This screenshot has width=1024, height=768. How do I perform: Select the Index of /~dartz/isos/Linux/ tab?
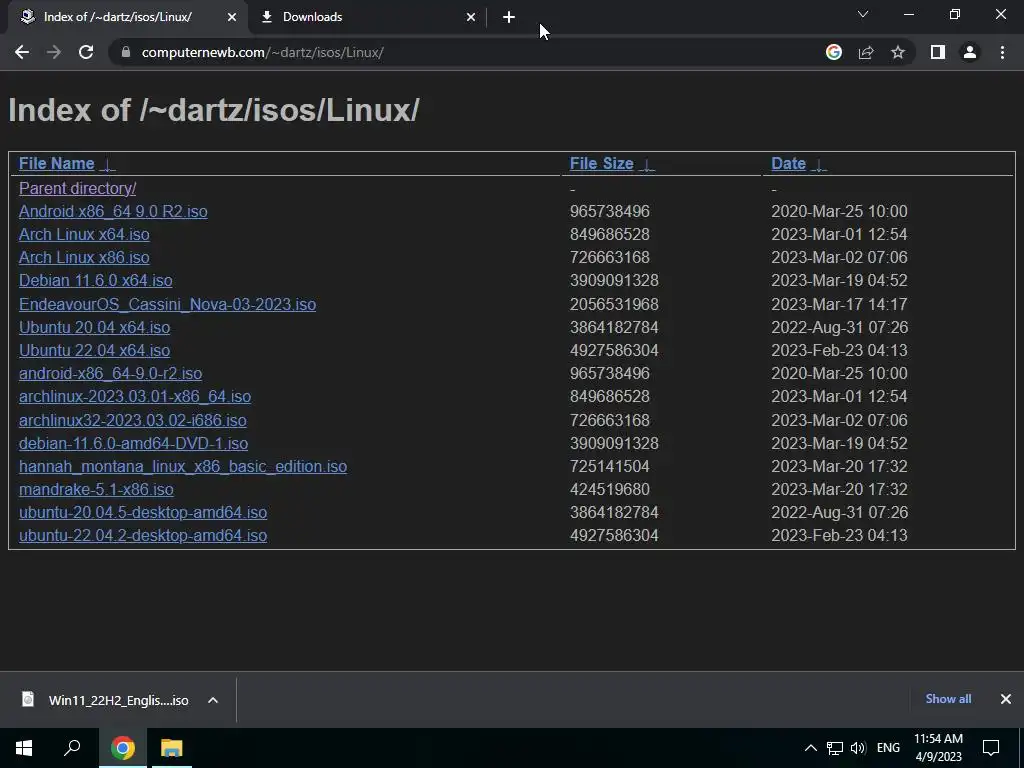pyautogui.click(x=127, y=17)
